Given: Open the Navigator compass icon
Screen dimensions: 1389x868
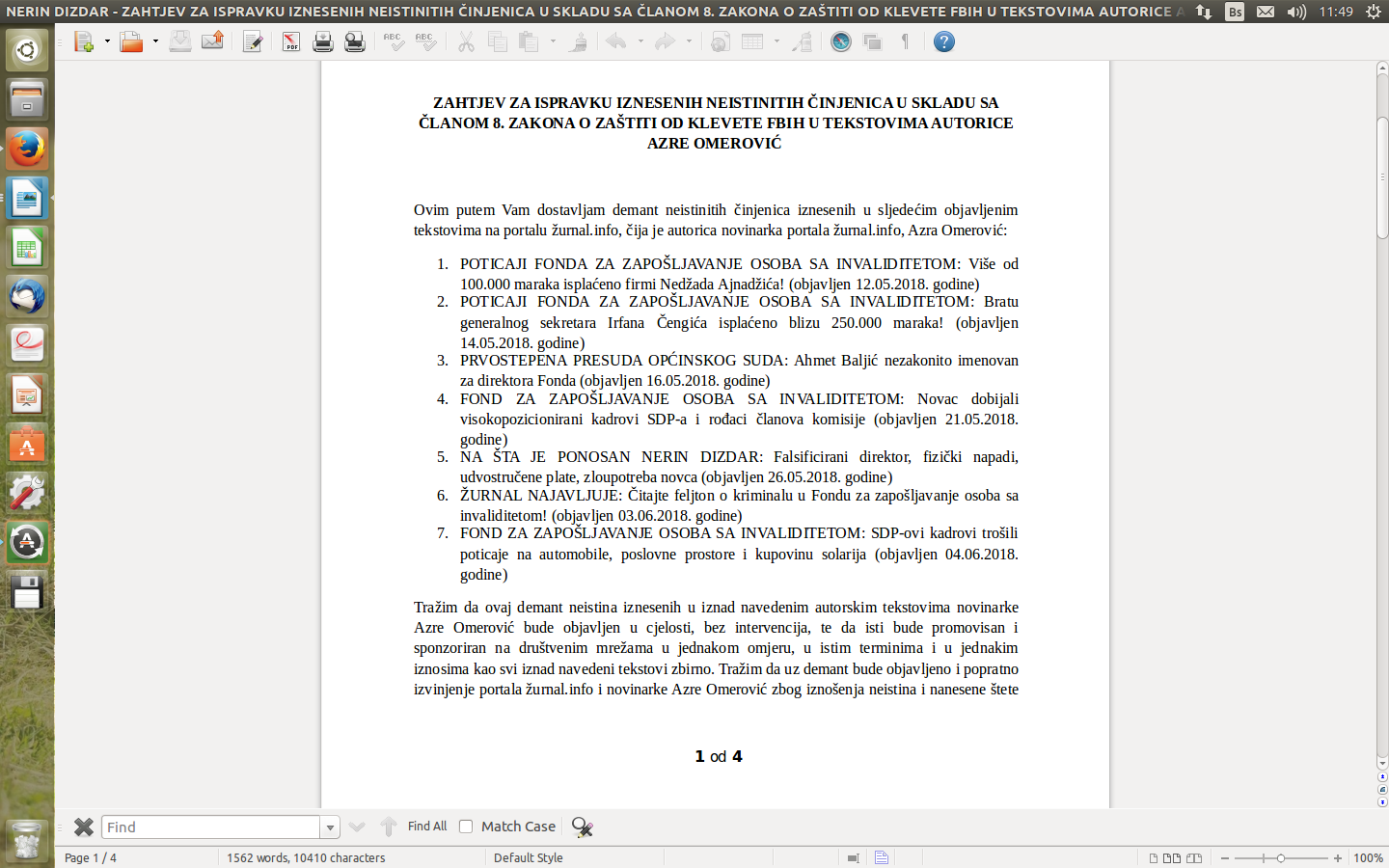Looking at the screenshot, I should click(x=841, y=41).
